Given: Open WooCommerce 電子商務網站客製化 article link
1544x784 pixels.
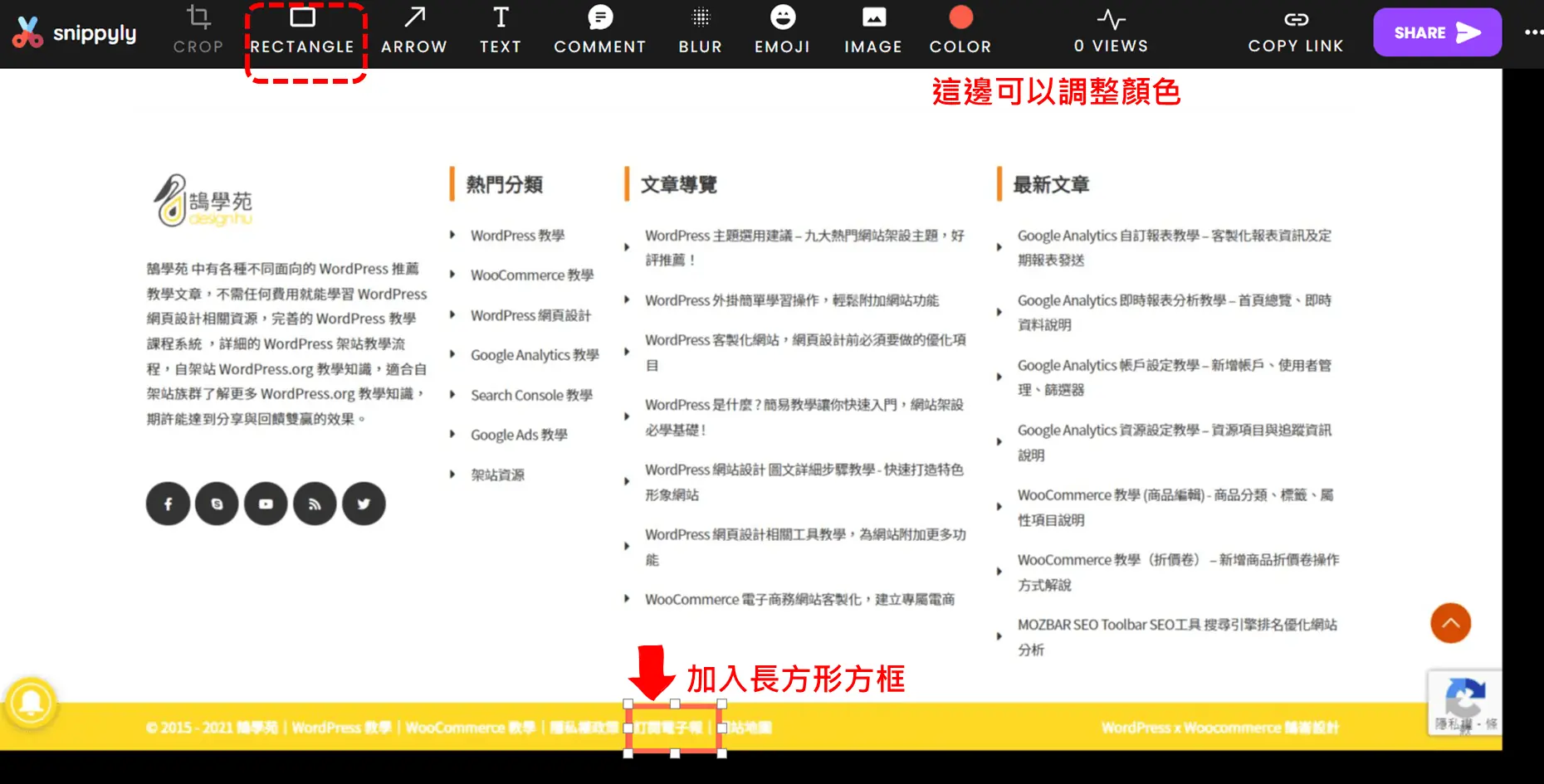Looking at the screenshot, I should (x=800, y=599).
